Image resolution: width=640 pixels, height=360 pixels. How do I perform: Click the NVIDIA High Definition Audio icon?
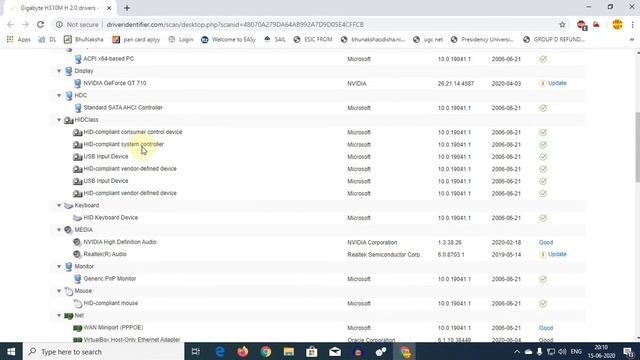tap(77, 242)
